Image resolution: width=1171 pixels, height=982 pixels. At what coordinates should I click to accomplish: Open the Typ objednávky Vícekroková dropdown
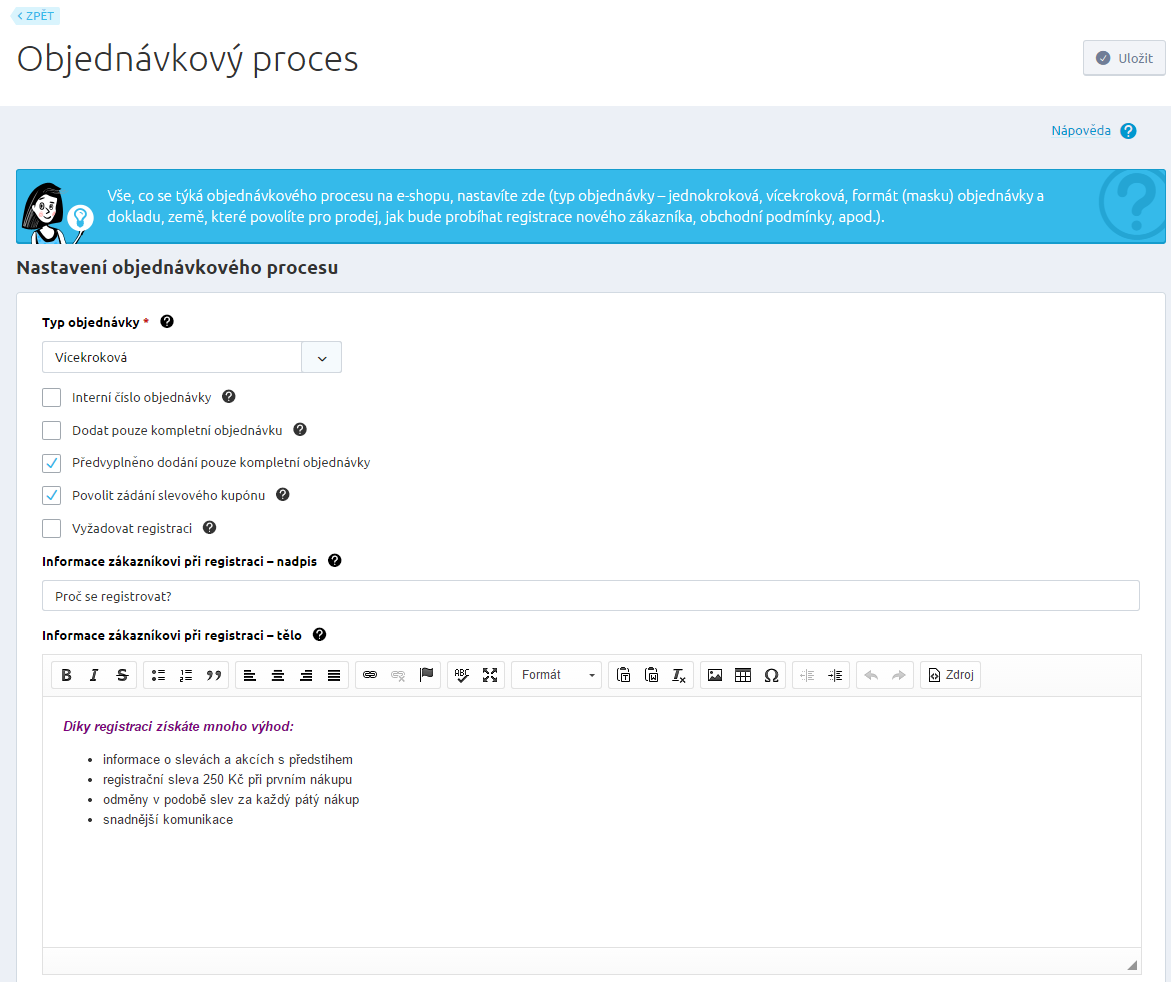pos(192,357)
